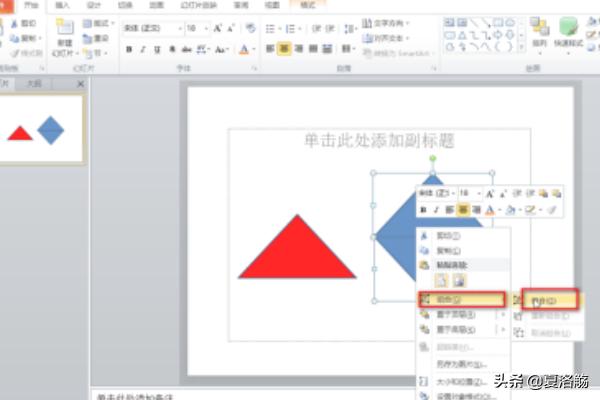Screen dimensions: 600x400
Task: Open the Format contextual ribbon tab
Action: tap(308, 5)
